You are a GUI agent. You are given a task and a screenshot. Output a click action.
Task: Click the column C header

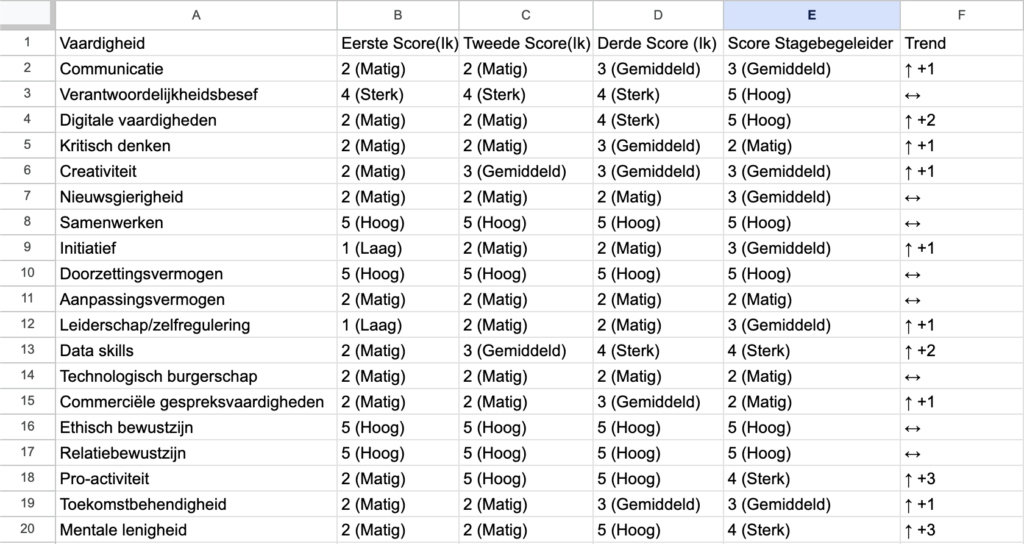click(x=526, y=14)
